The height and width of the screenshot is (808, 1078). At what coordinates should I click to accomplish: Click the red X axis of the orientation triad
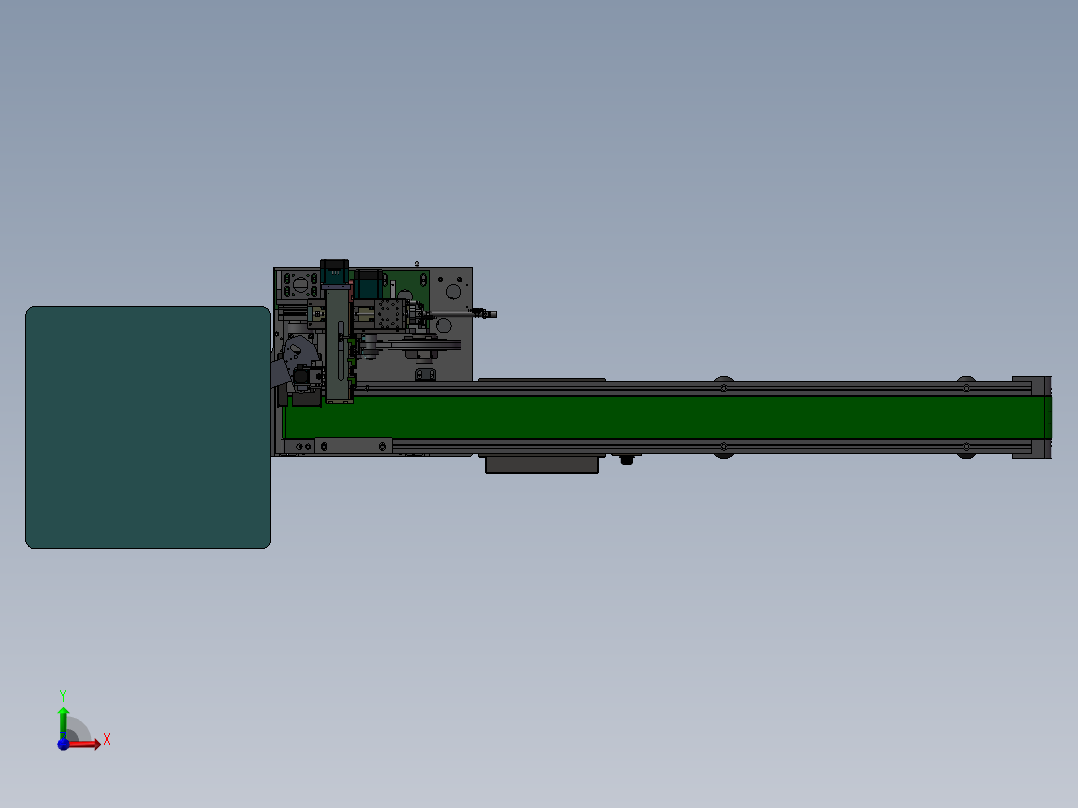[x=85, y=743]
